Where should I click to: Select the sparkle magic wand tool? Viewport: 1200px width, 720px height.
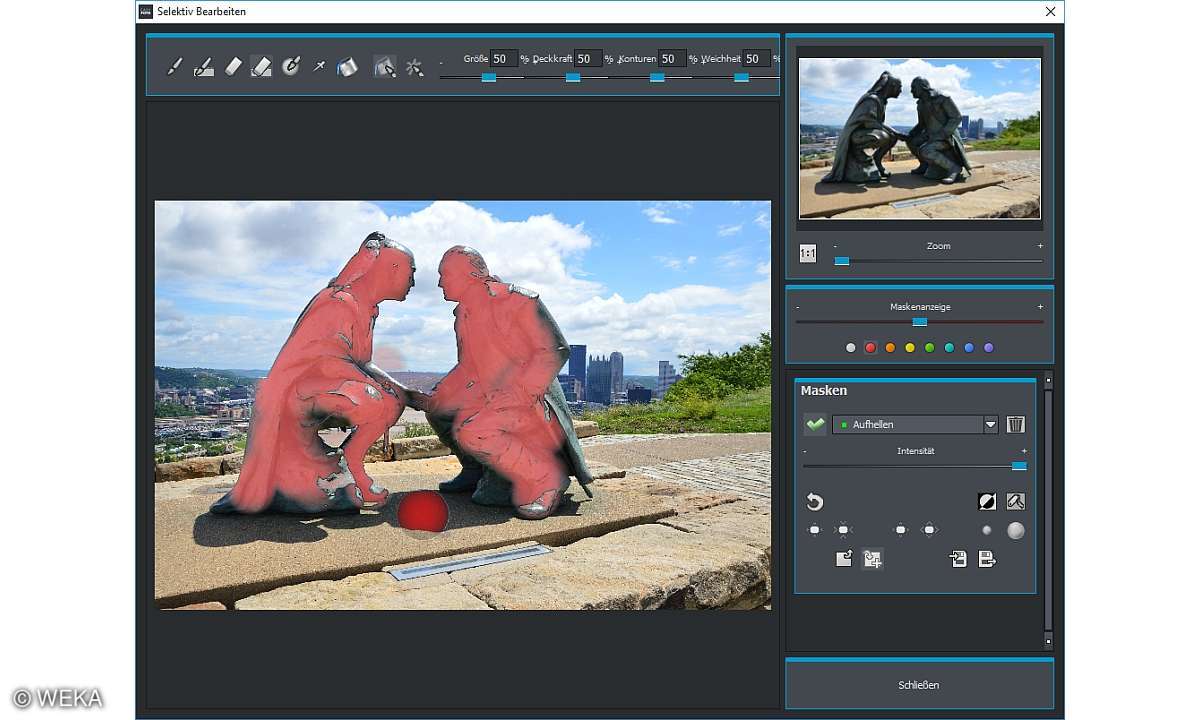click(414, 67)
